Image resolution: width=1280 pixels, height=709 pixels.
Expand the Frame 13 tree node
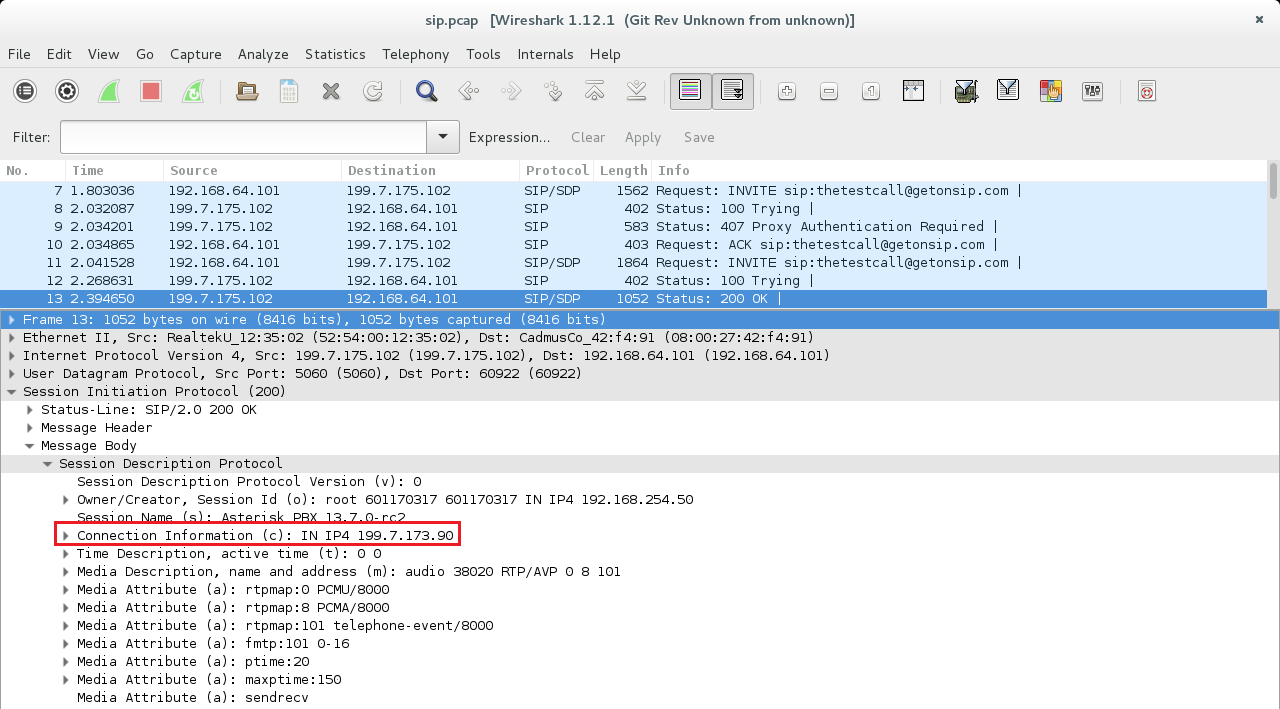(x=11, y=320)
